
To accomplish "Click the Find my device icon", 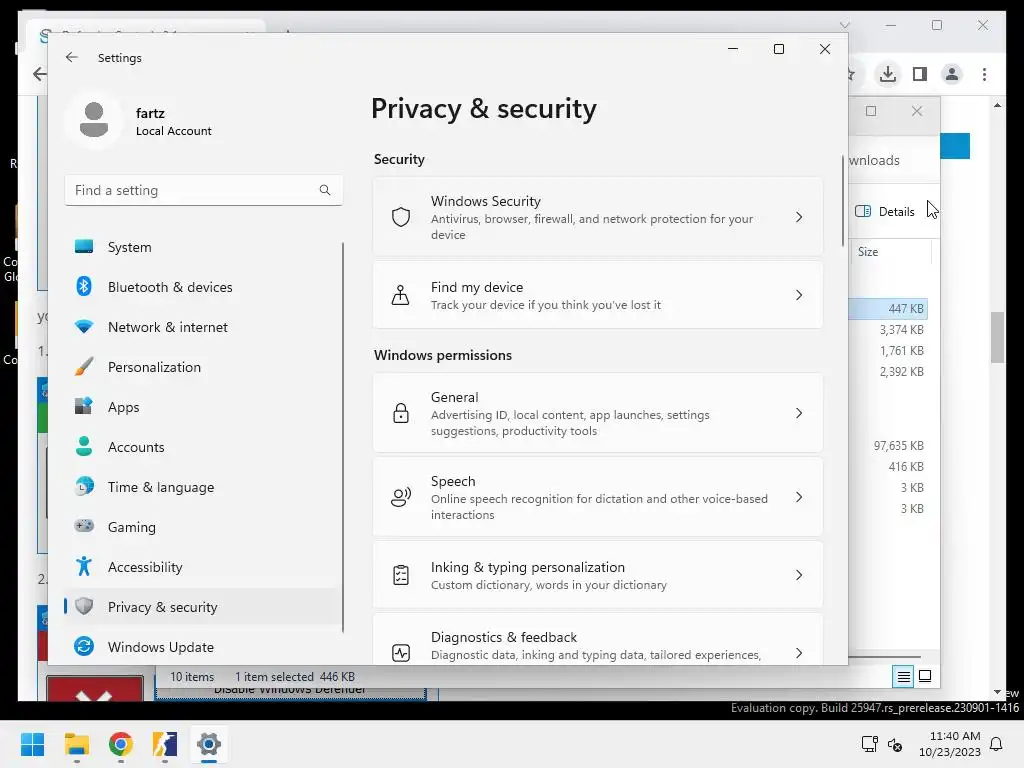I will (x=400, y=295).
